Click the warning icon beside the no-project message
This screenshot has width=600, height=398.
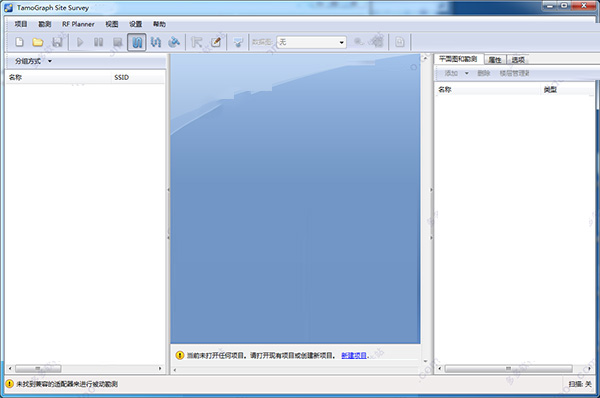tap(179, 355)
